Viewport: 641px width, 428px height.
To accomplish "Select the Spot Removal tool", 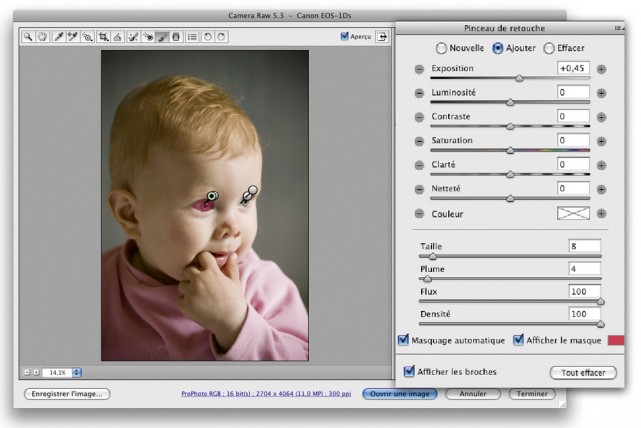I will click(133, 37).
